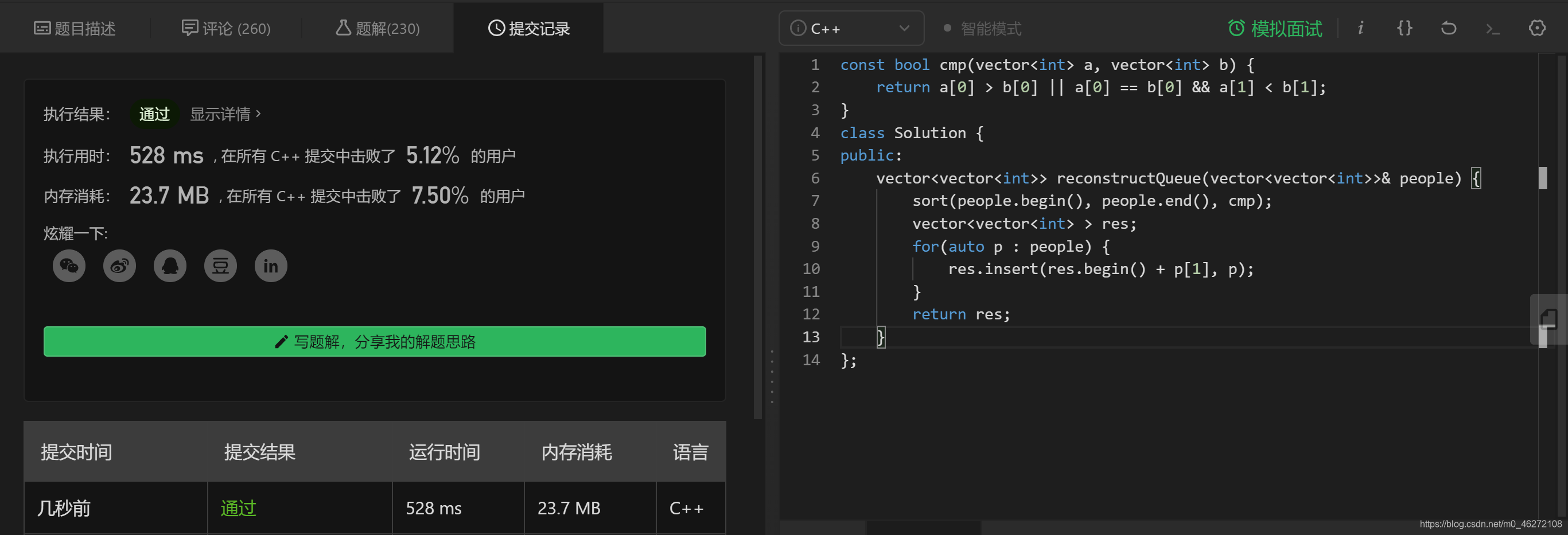
Task: Click the curly braces format icon
Action: [x=1404, y=28]
